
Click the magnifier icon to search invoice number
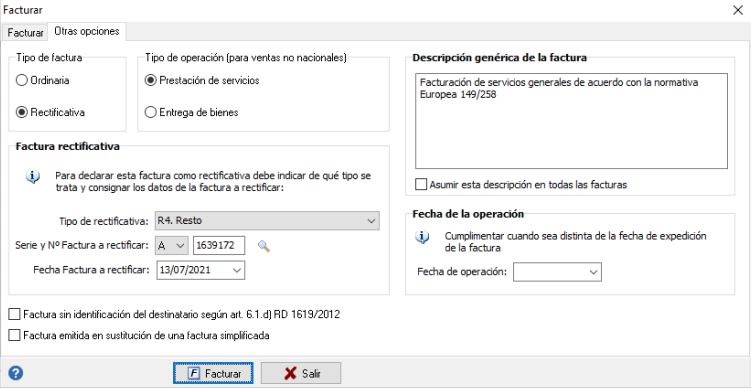pyautogui.click(x=264, y=246)
